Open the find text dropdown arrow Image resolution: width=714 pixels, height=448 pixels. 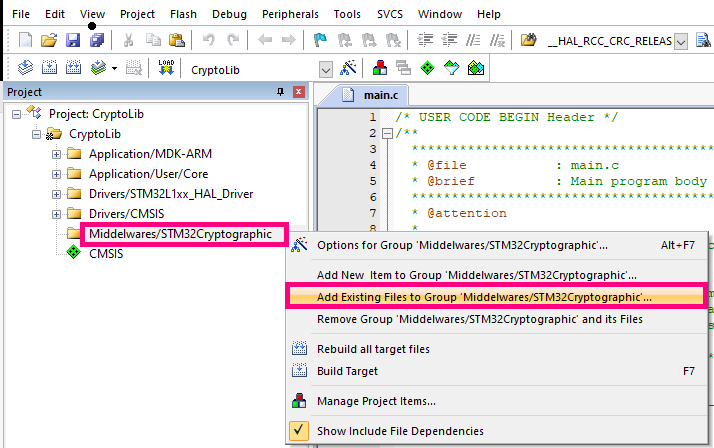[x=681, y=42]
